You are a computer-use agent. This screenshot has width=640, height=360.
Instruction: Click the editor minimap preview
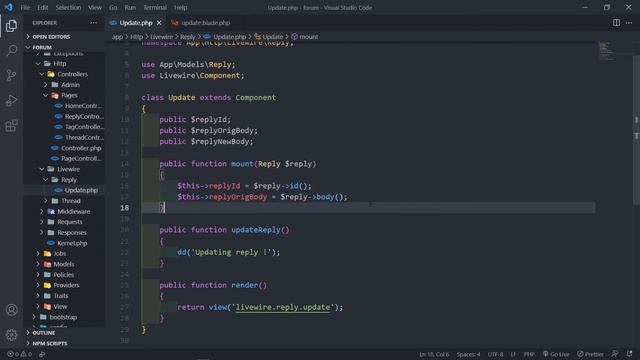pos(607,51)
